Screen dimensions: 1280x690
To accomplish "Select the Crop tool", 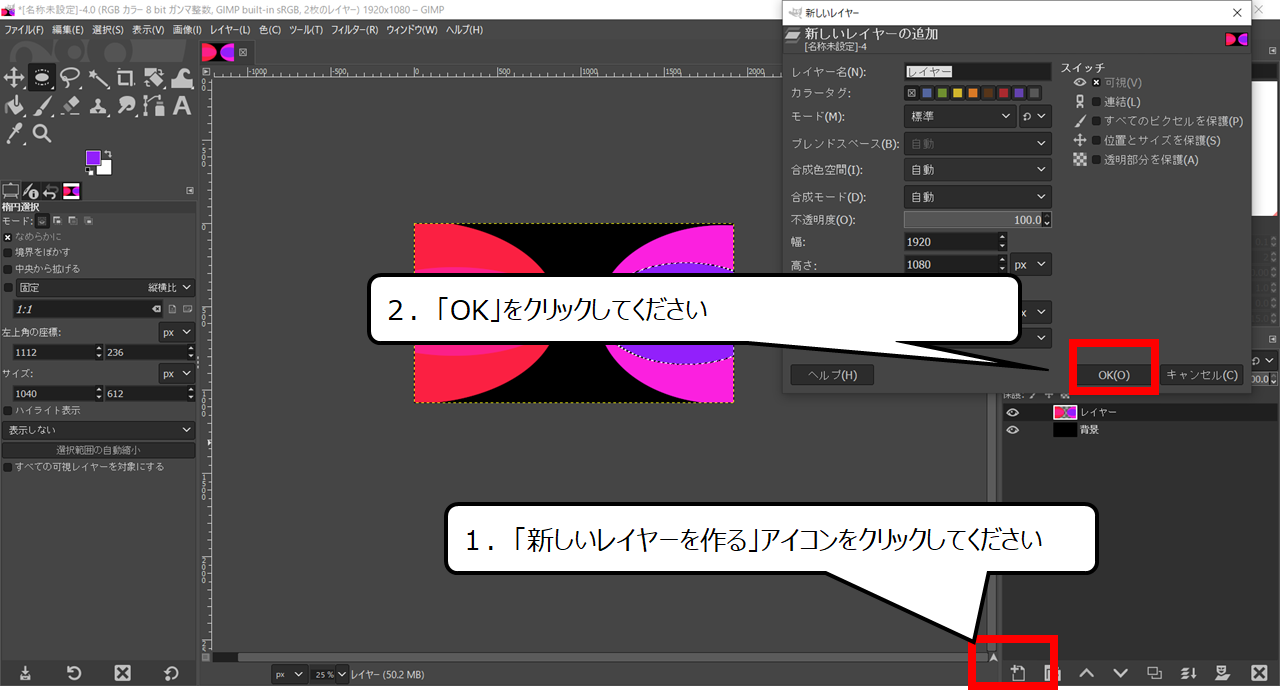I will [x=126, y=78].
